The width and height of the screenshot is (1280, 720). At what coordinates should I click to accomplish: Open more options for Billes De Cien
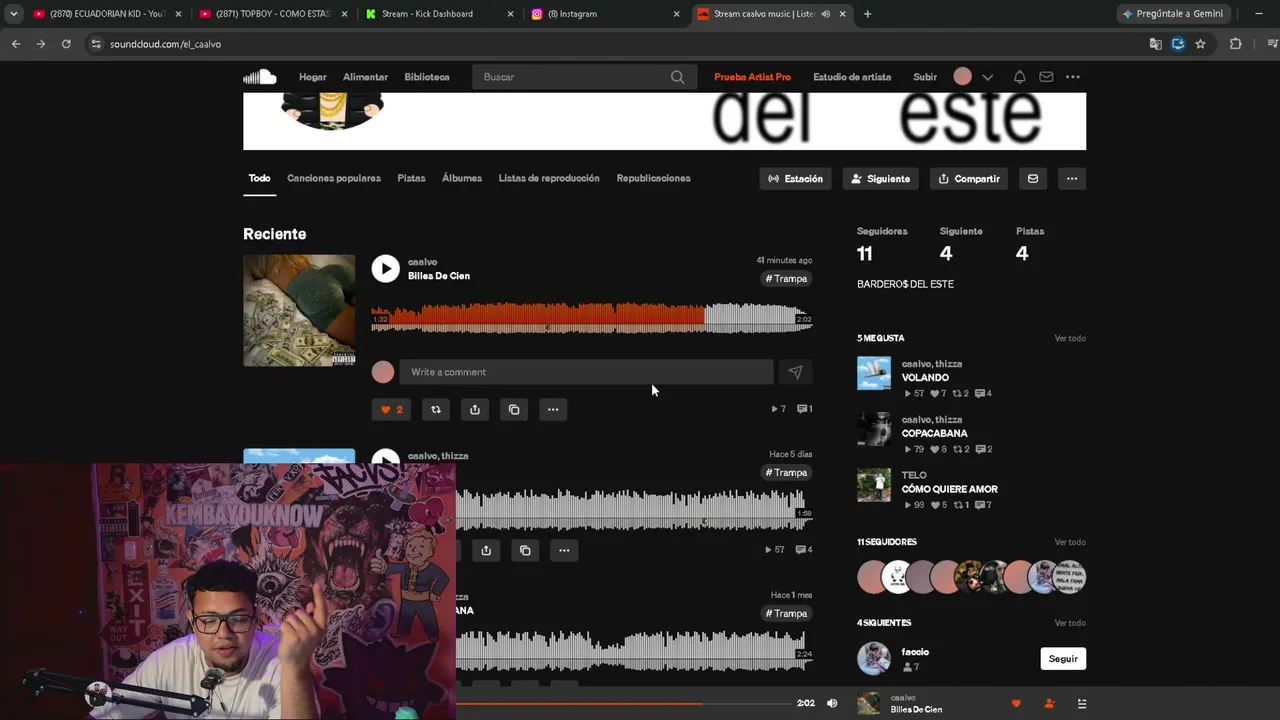pos(553,409)
